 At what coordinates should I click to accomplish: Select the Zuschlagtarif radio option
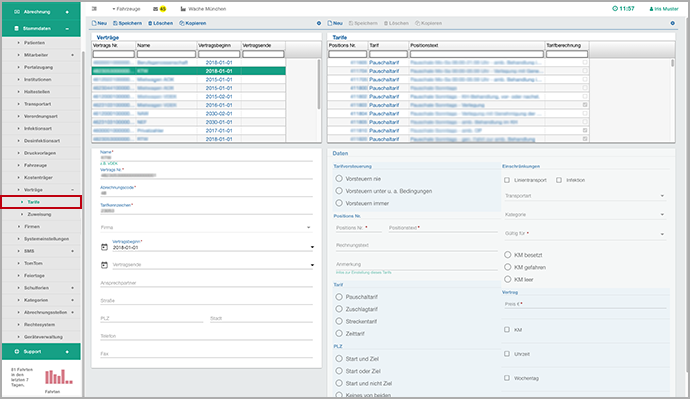point(339,309)
